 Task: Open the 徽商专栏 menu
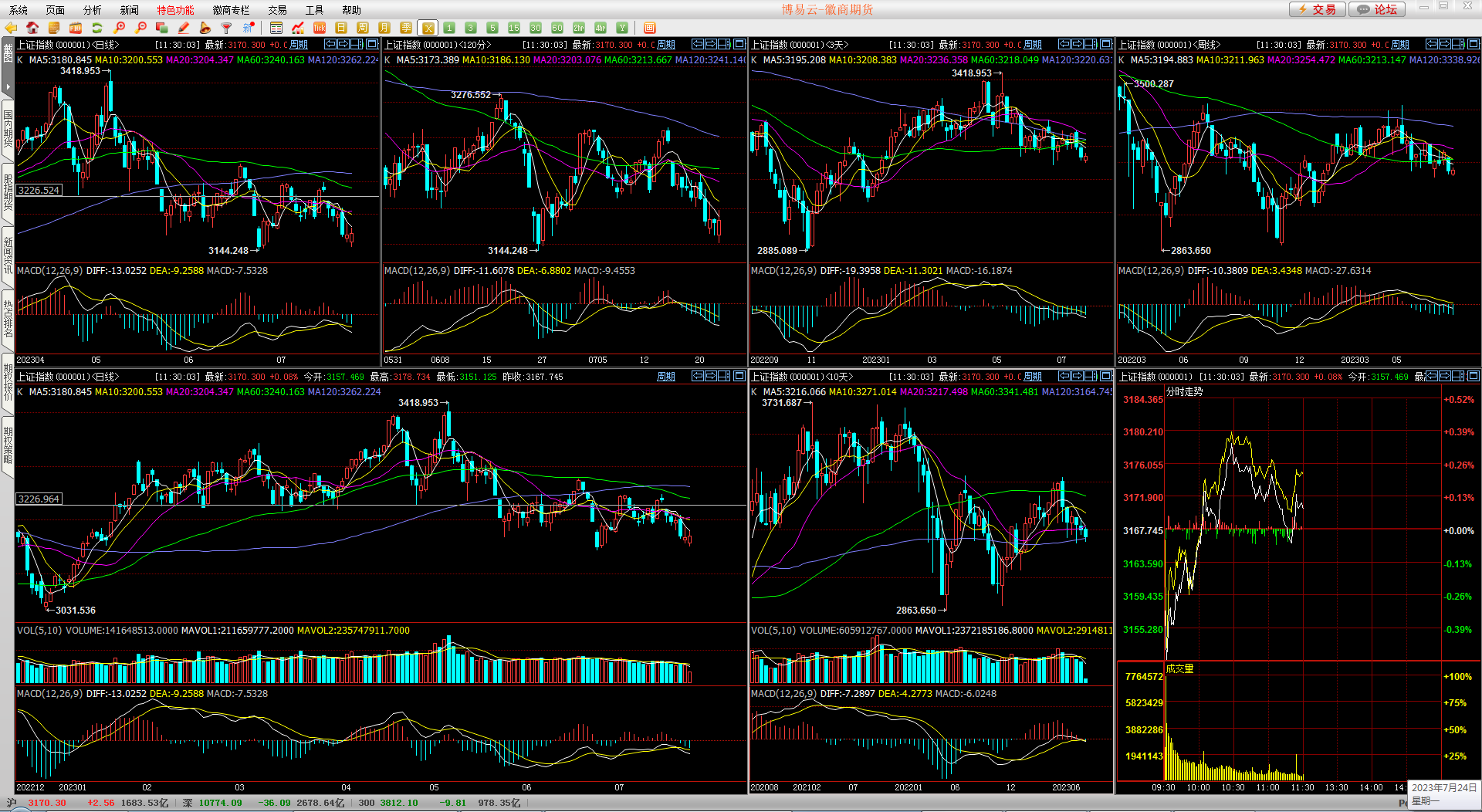point(232,10)
